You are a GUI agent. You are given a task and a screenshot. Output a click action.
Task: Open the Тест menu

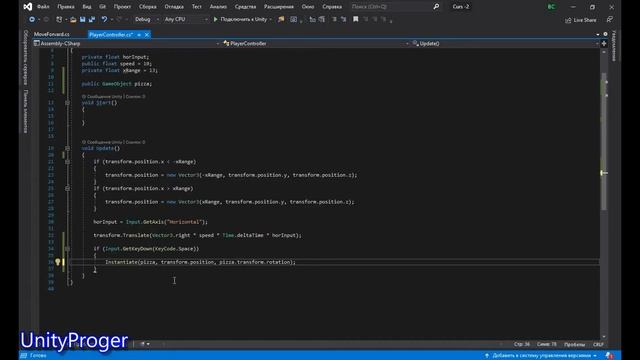pyautogui.click(x=196, y=7)
